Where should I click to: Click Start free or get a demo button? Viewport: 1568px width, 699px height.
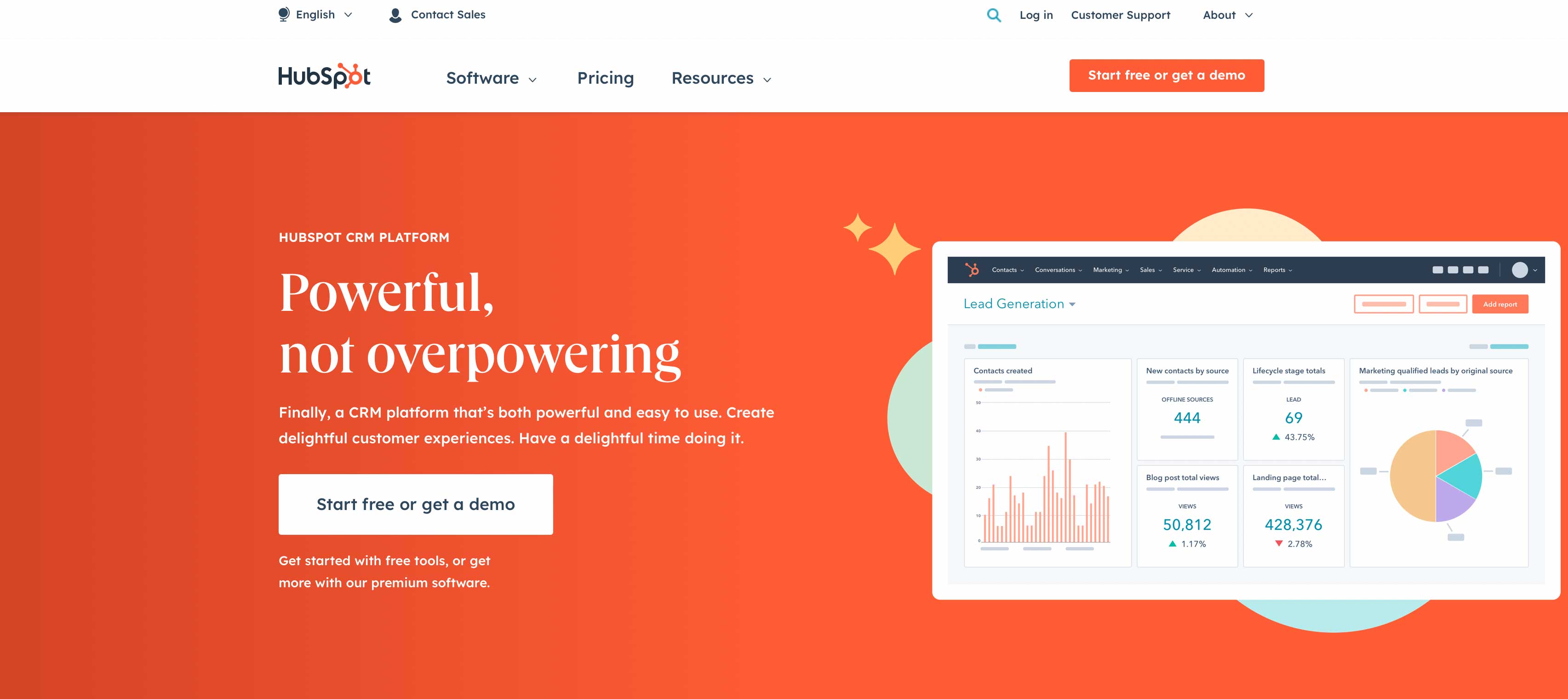coord(1167,75)
